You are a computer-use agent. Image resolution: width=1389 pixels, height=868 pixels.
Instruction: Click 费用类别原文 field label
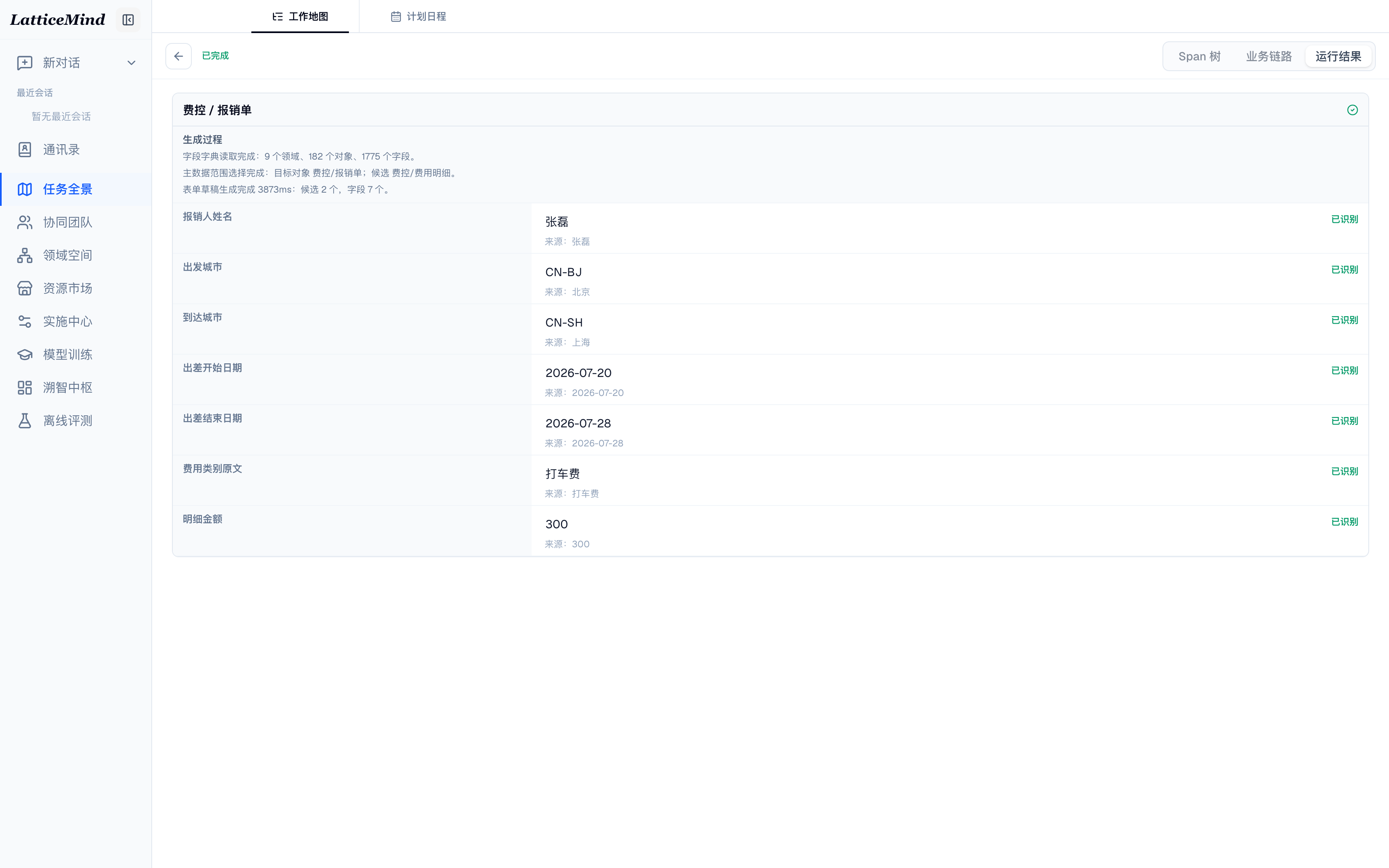click(212, 468)
